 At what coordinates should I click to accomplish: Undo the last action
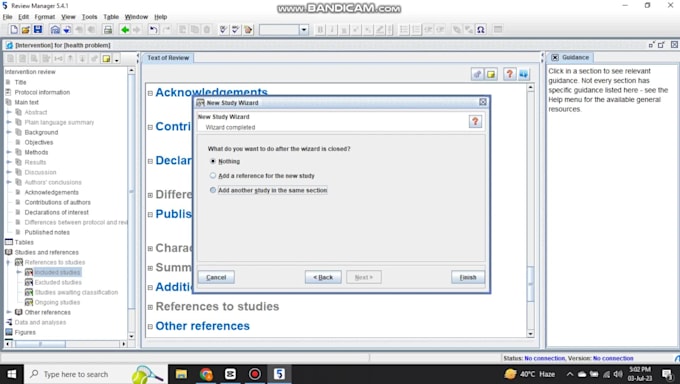point(154,30)
